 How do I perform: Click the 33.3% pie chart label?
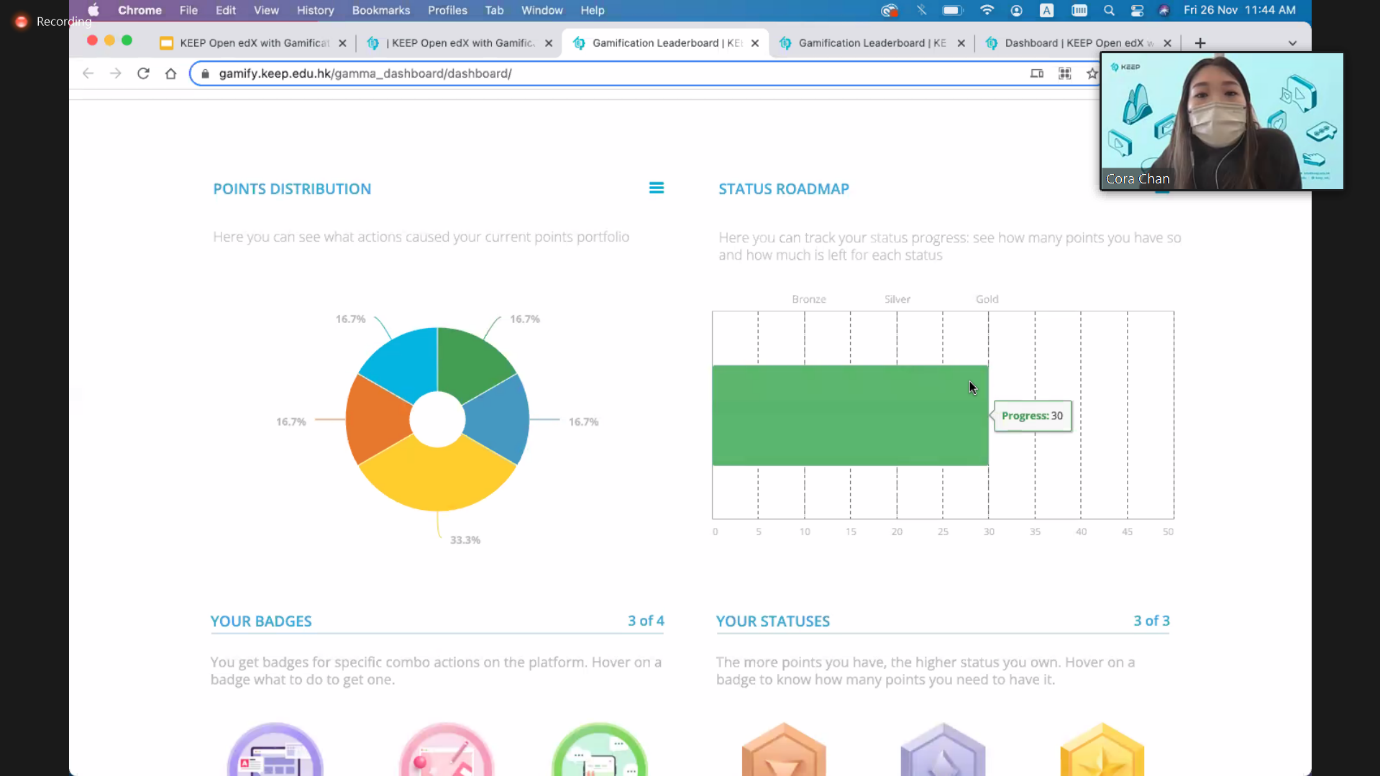(465, 540)
